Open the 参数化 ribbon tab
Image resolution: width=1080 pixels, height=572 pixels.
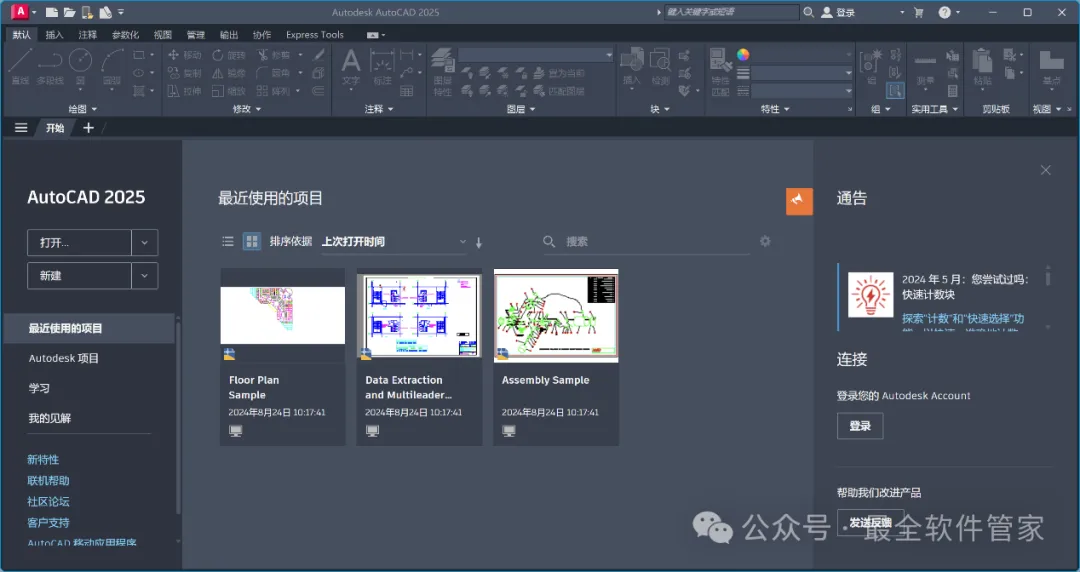tap(125, 34)
